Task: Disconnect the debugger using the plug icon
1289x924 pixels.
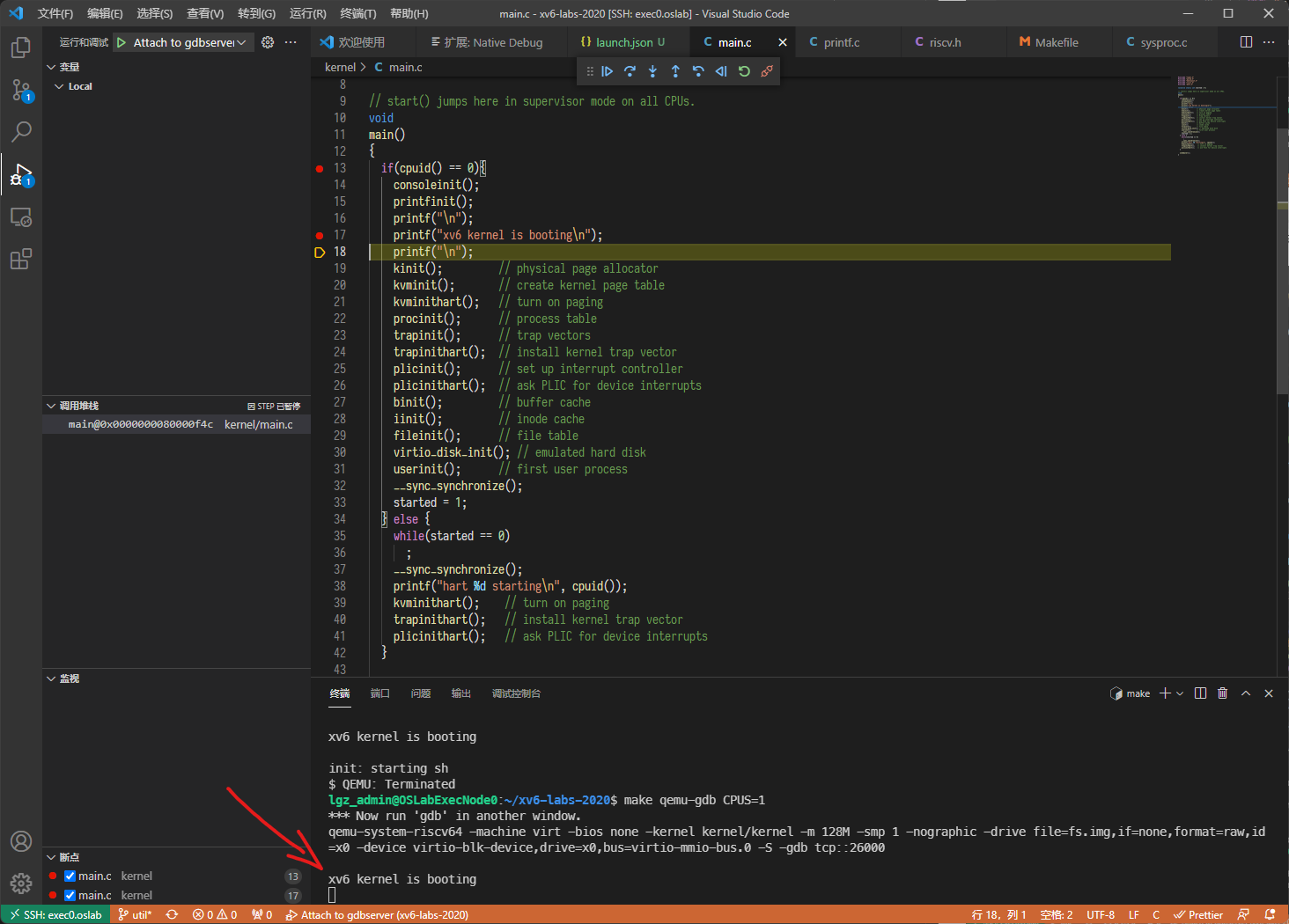Action: 767,71
